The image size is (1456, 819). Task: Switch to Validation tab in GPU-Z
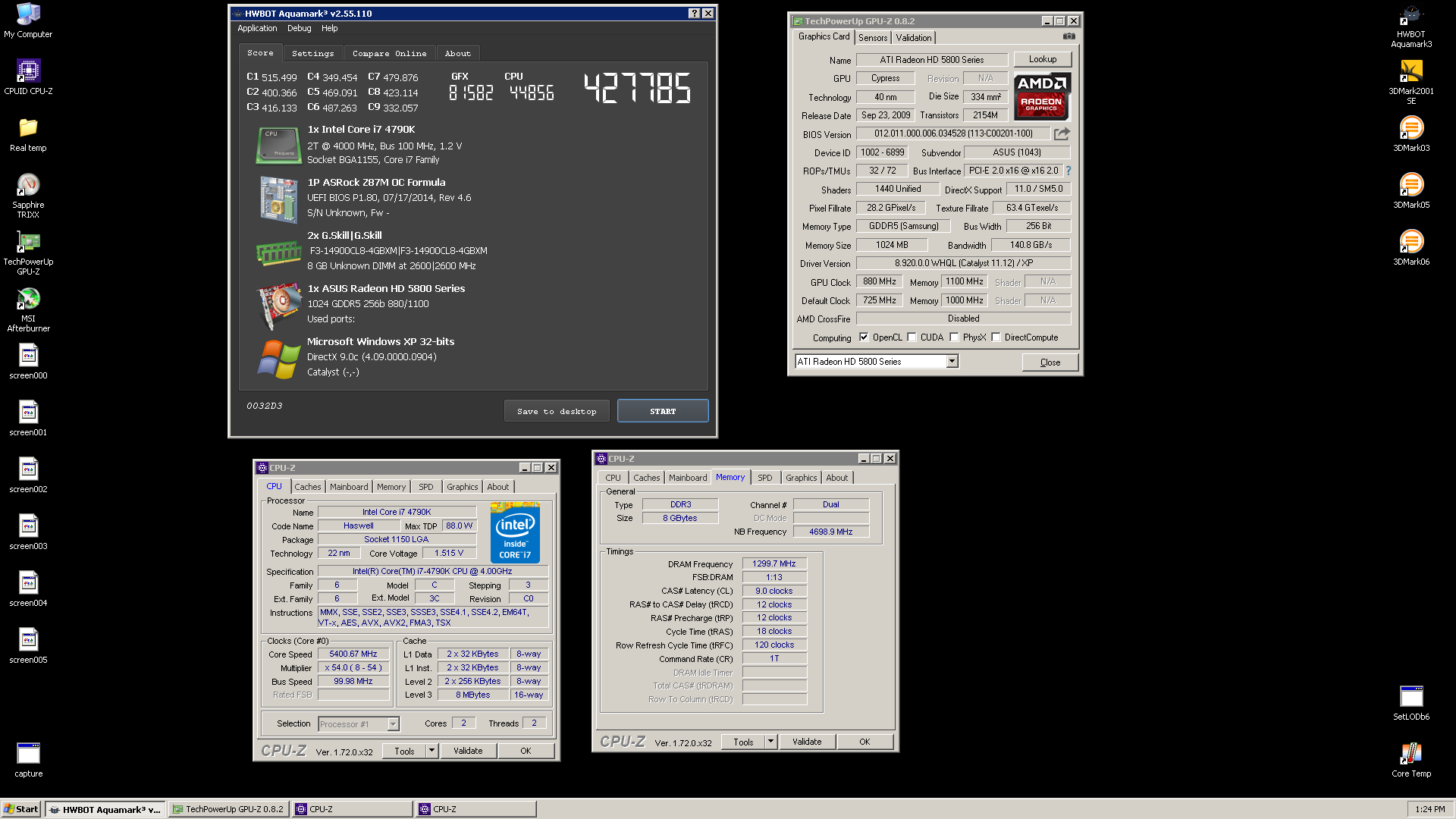pos(913,38)
